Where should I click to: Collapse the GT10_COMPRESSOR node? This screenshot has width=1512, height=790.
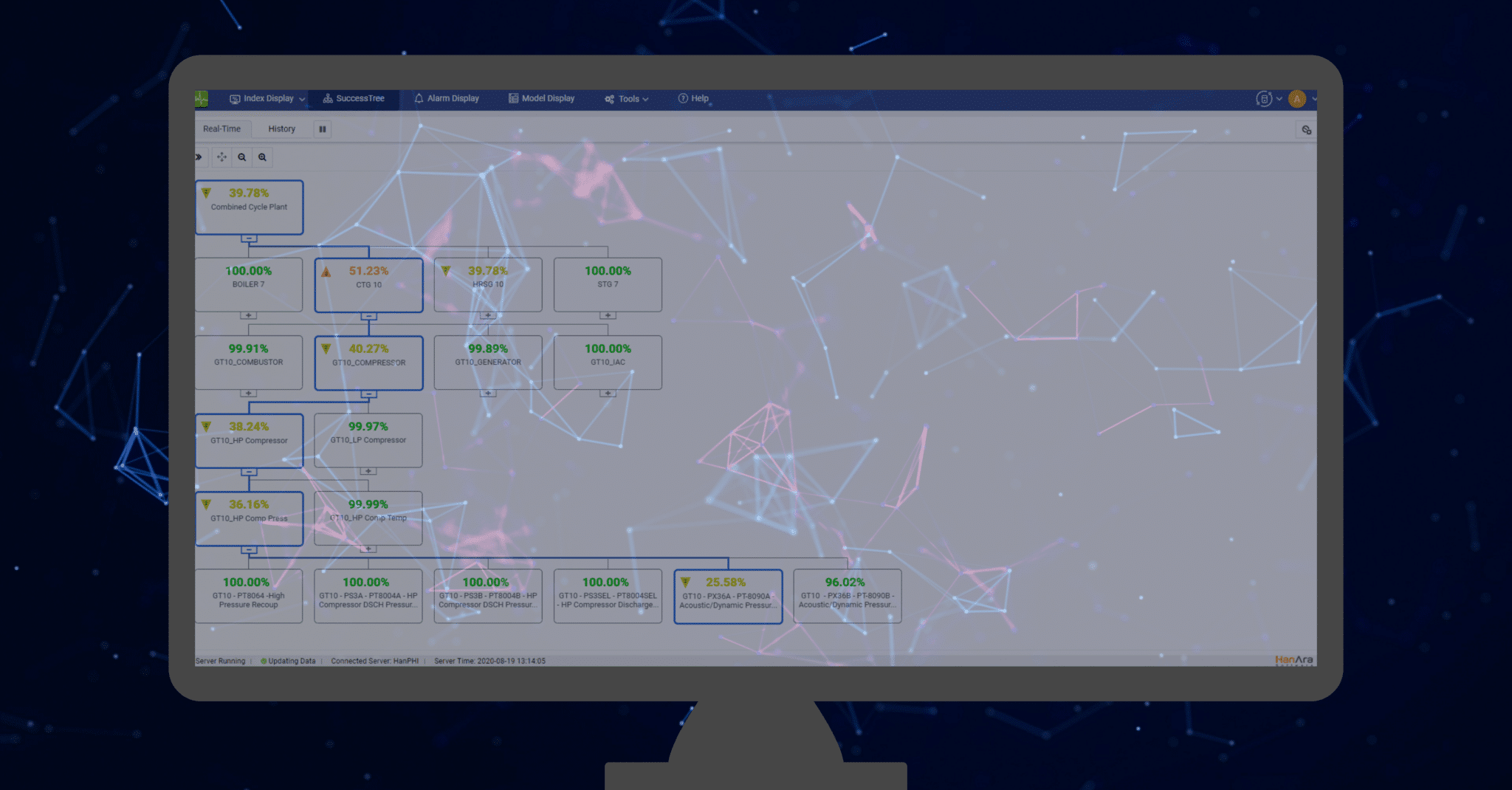click(368, 394)
